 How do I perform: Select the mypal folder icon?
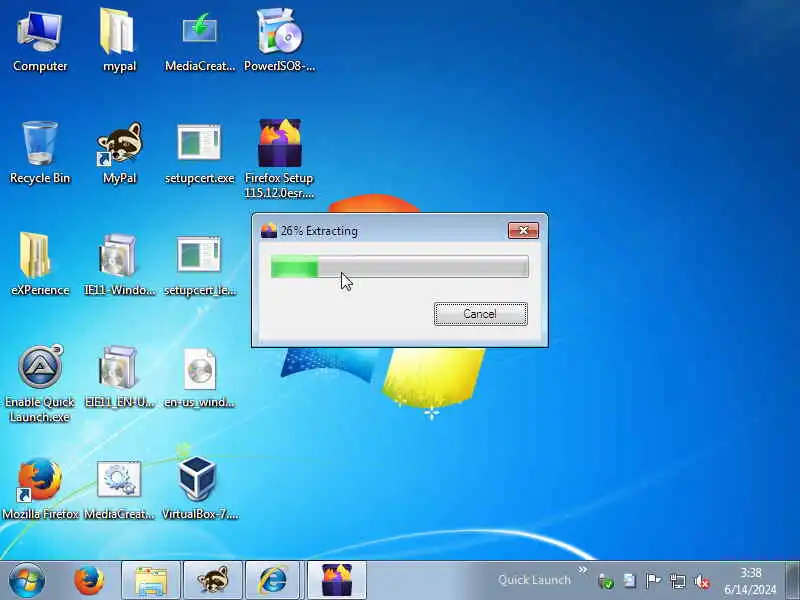pos(119,42)
